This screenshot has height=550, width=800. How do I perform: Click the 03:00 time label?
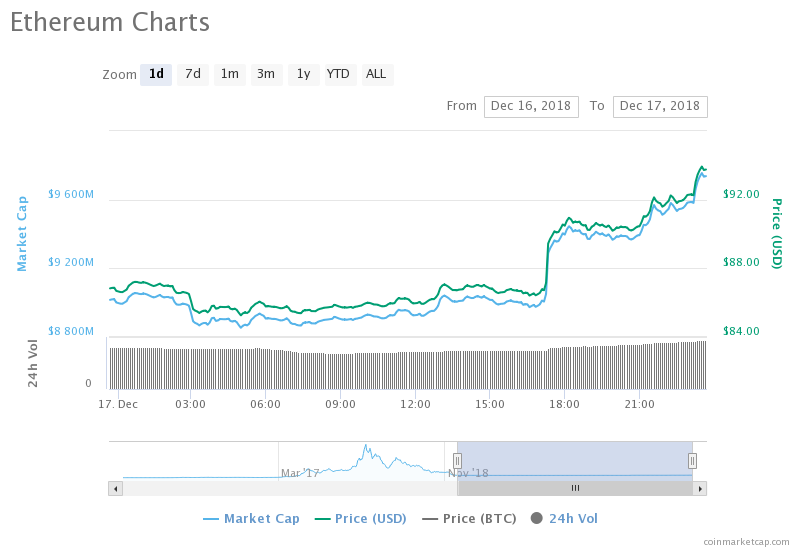pos(190,404)
